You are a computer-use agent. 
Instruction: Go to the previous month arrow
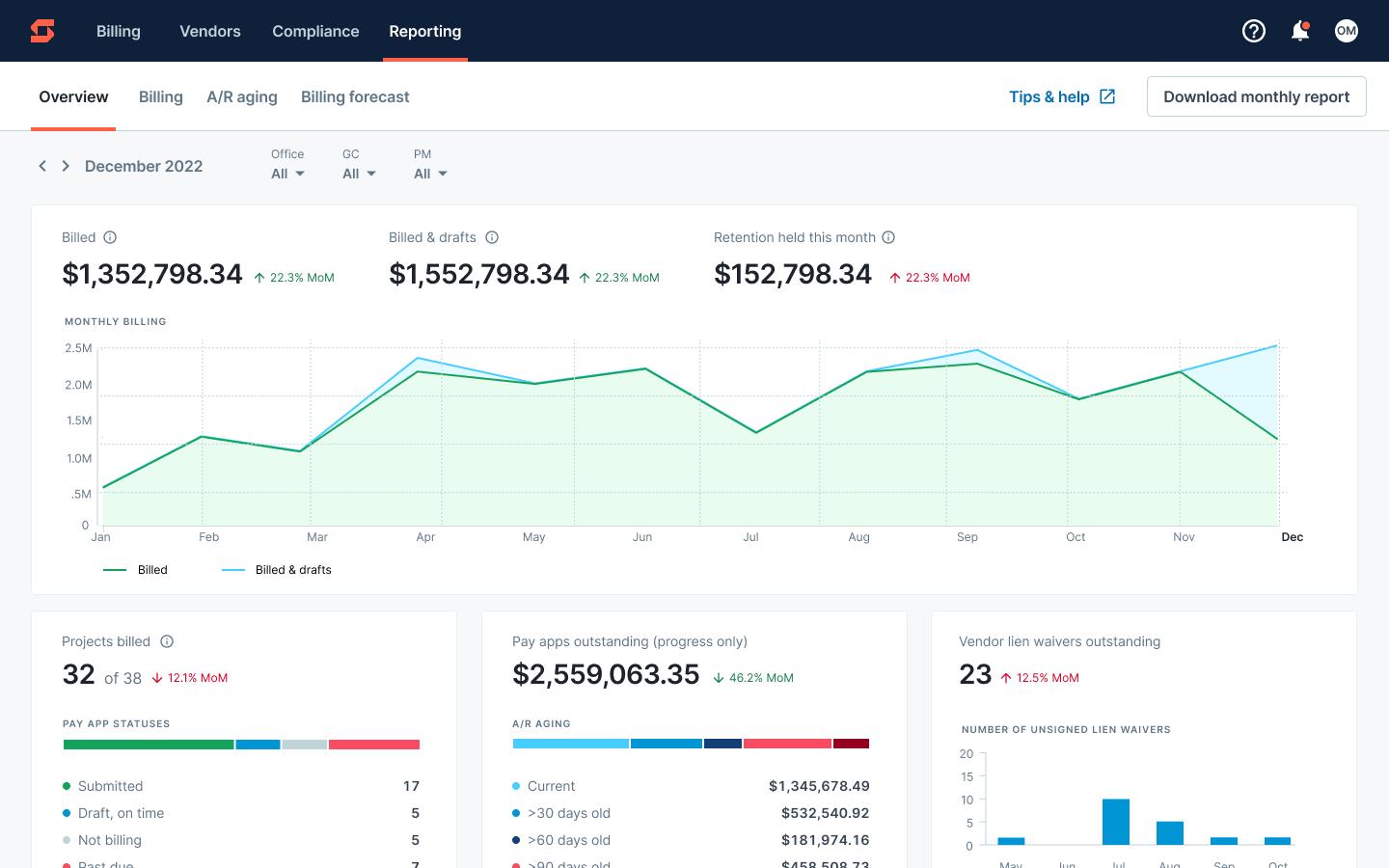coord(42,166)
